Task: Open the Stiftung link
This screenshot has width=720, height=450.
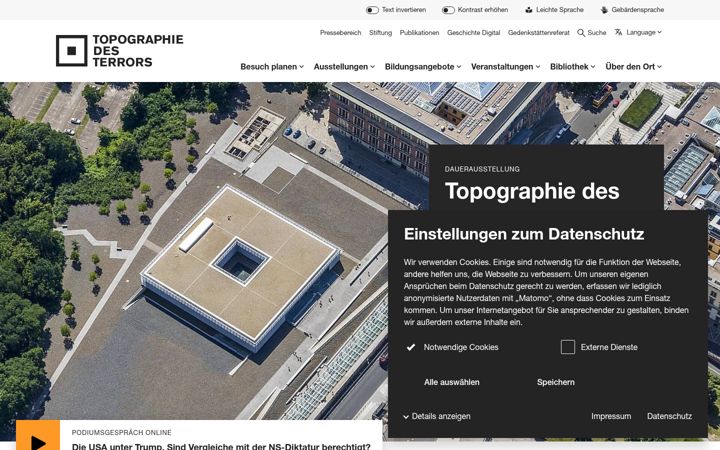Action: (381, 33)
